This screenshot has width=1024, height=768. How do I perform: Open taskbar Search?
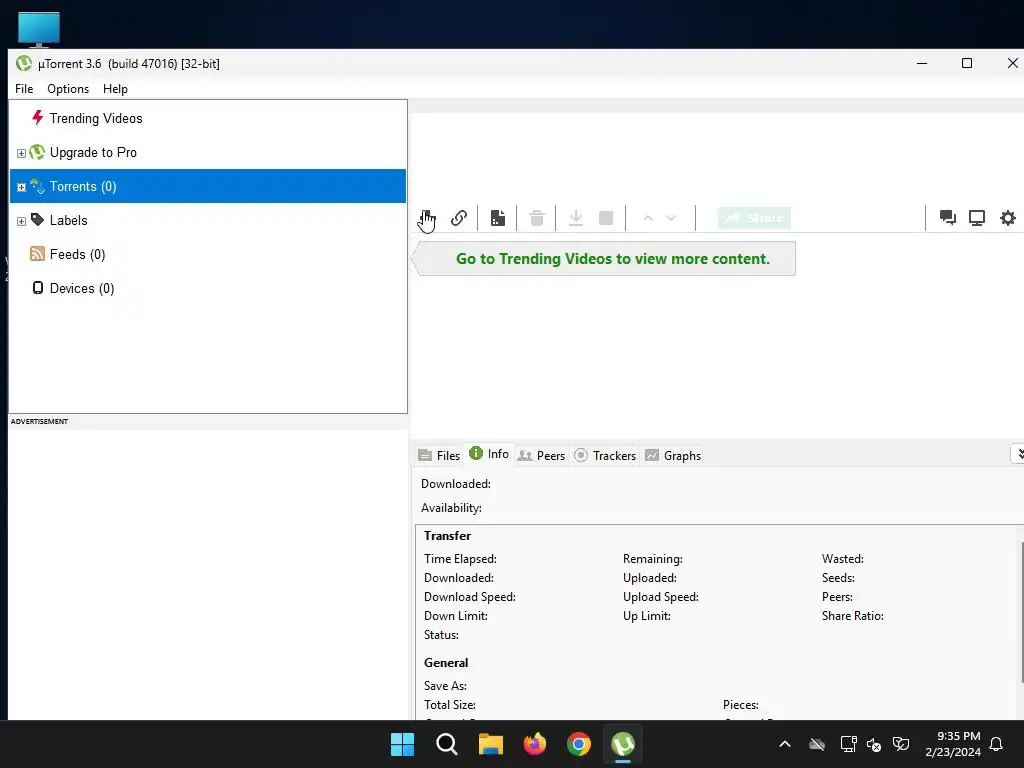447,744
